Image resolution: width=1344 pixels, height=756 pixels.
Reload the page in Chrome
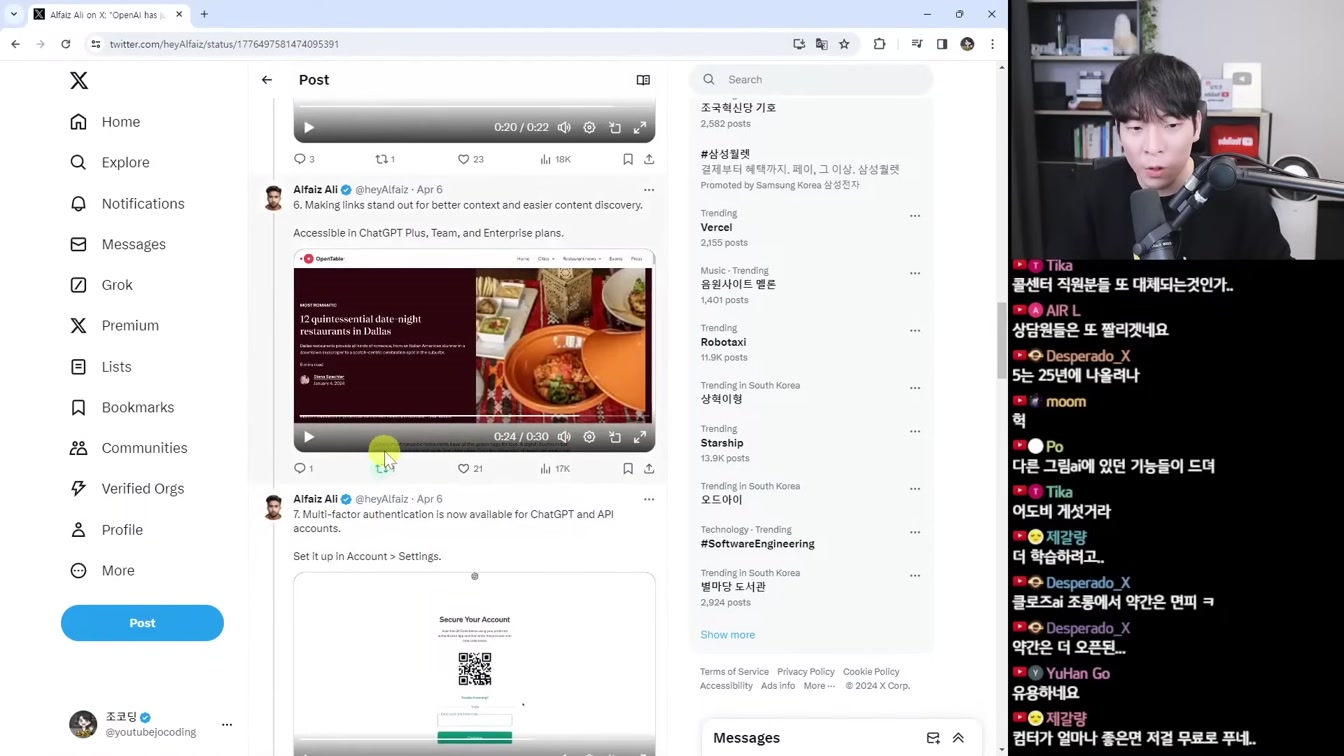[x=66, y=44]
